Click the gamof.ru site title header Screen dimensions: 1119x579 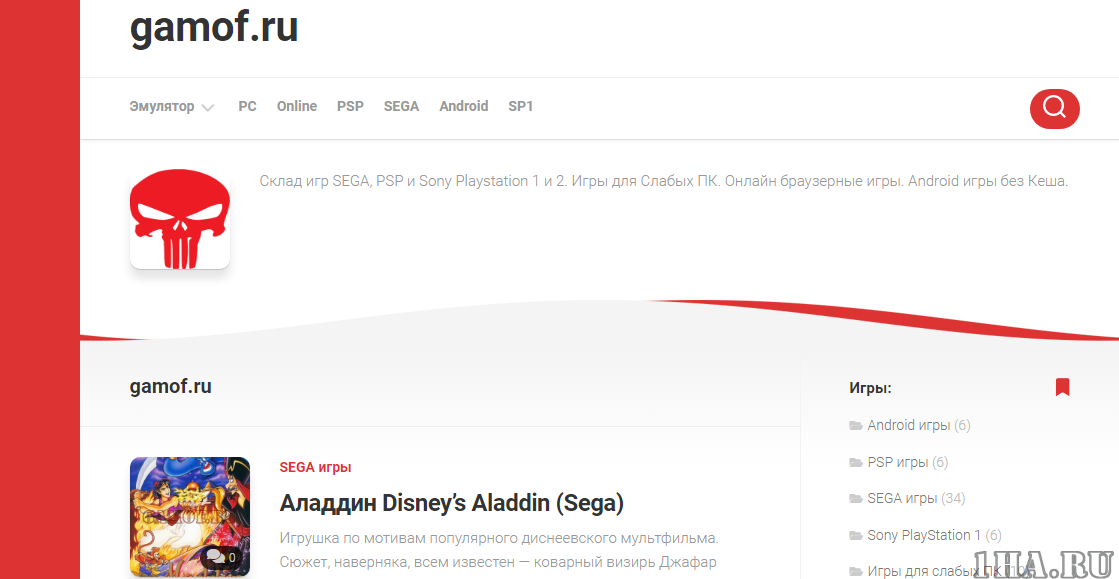(x=214, y=28)
